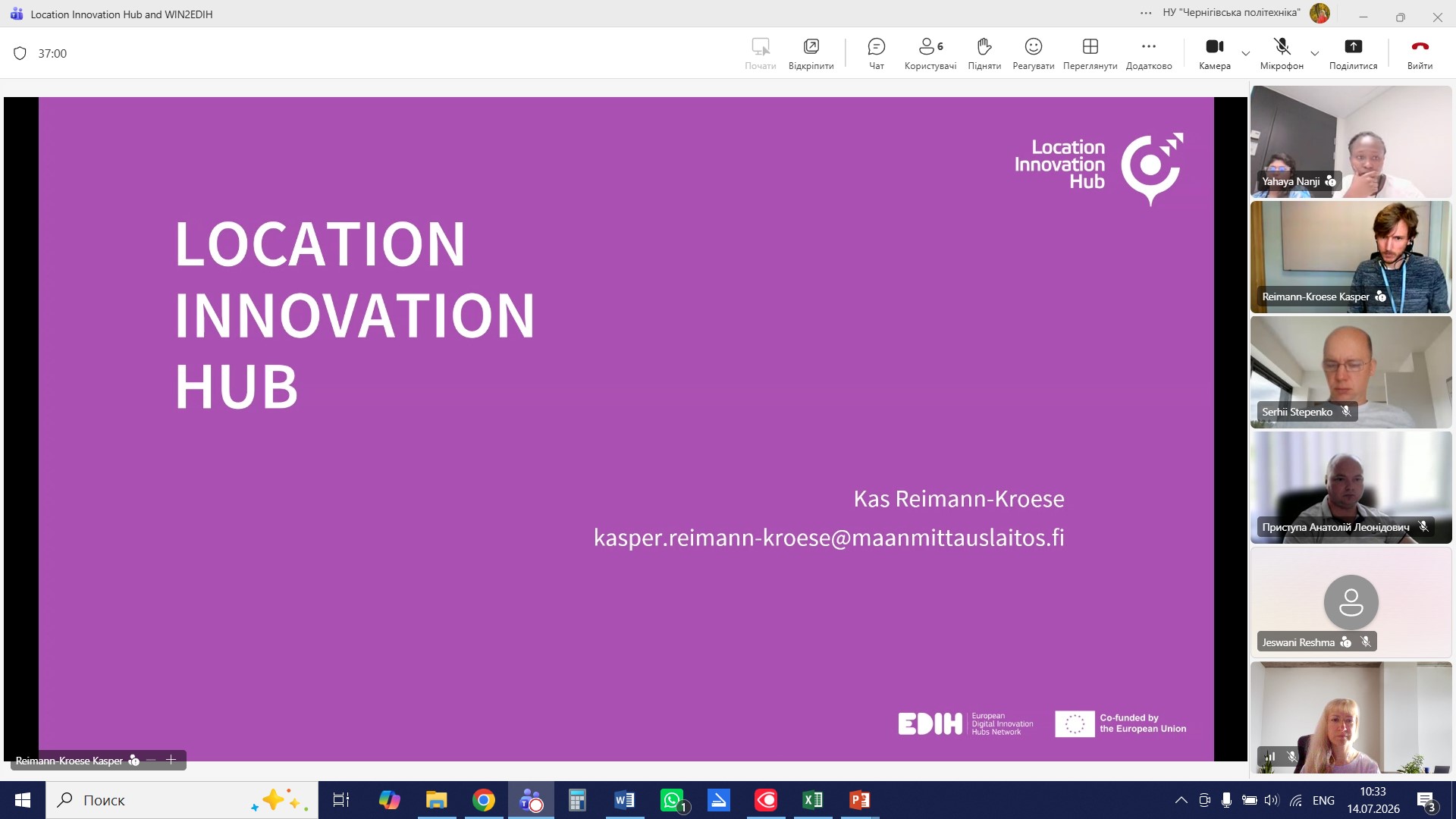Image resolution: width=1456 pixels, height=819 pixels.
Task: Open the clock and calendar flyout
Action: (1373, 800)
